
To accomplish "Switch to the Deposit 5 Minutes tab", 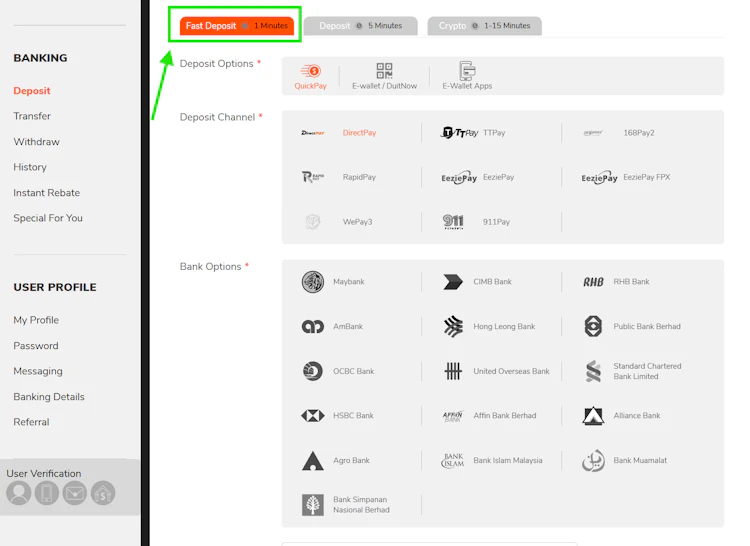I will 361,26.
